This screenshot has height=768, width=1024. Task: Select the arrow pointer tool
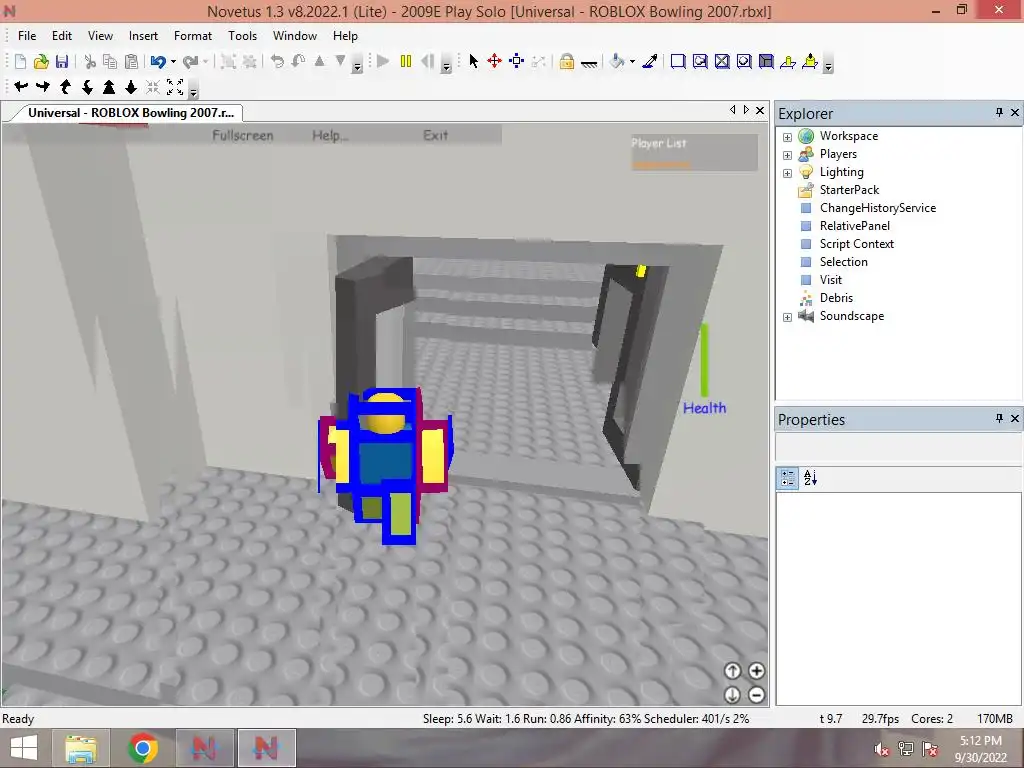tap(474, 61)
